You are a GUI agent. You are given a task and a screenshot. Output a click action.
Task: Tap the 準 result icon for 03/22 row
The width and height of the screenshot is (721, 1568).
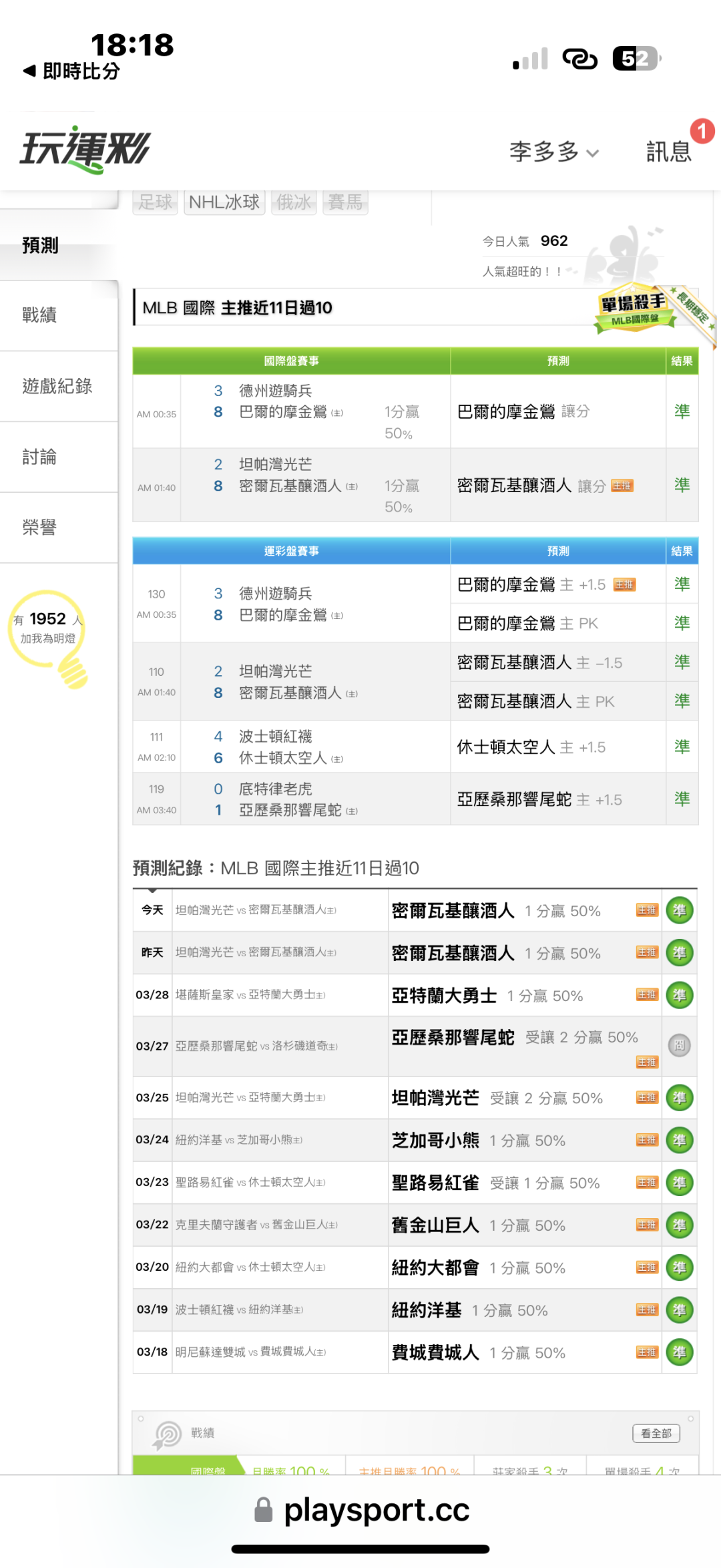(680, 1225)
